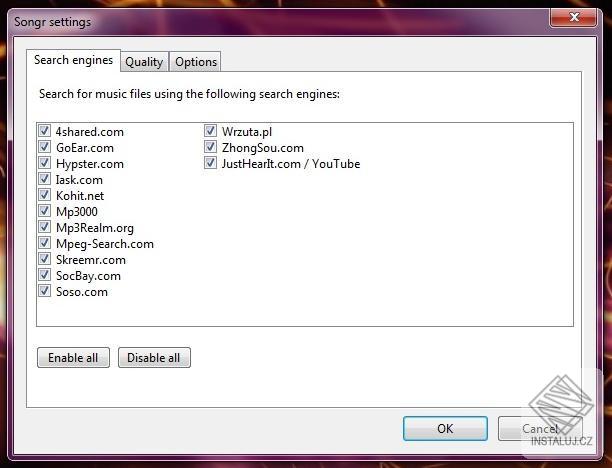Click the Enable all button

[x=73, y=358]
